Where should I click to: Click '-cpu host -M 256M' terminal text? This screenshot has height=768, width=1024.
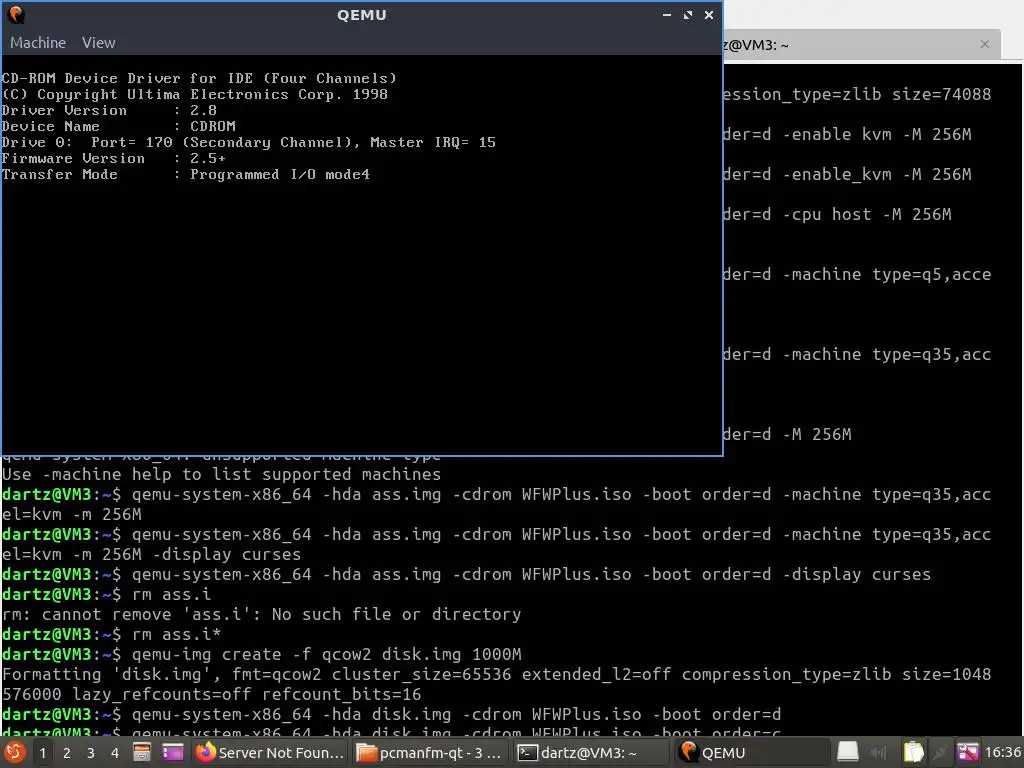click(867, 214)
